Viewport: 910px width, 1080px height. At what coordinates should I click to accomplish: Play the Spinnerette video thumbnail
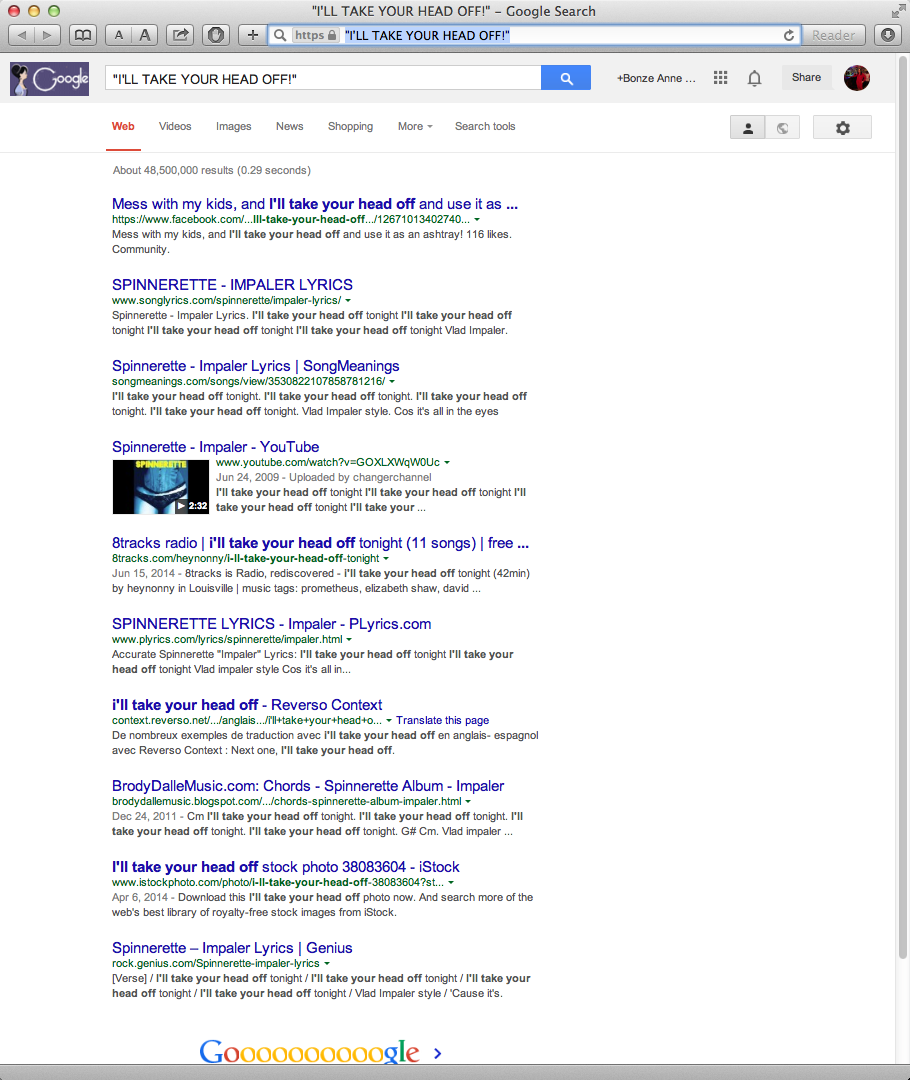161,487
